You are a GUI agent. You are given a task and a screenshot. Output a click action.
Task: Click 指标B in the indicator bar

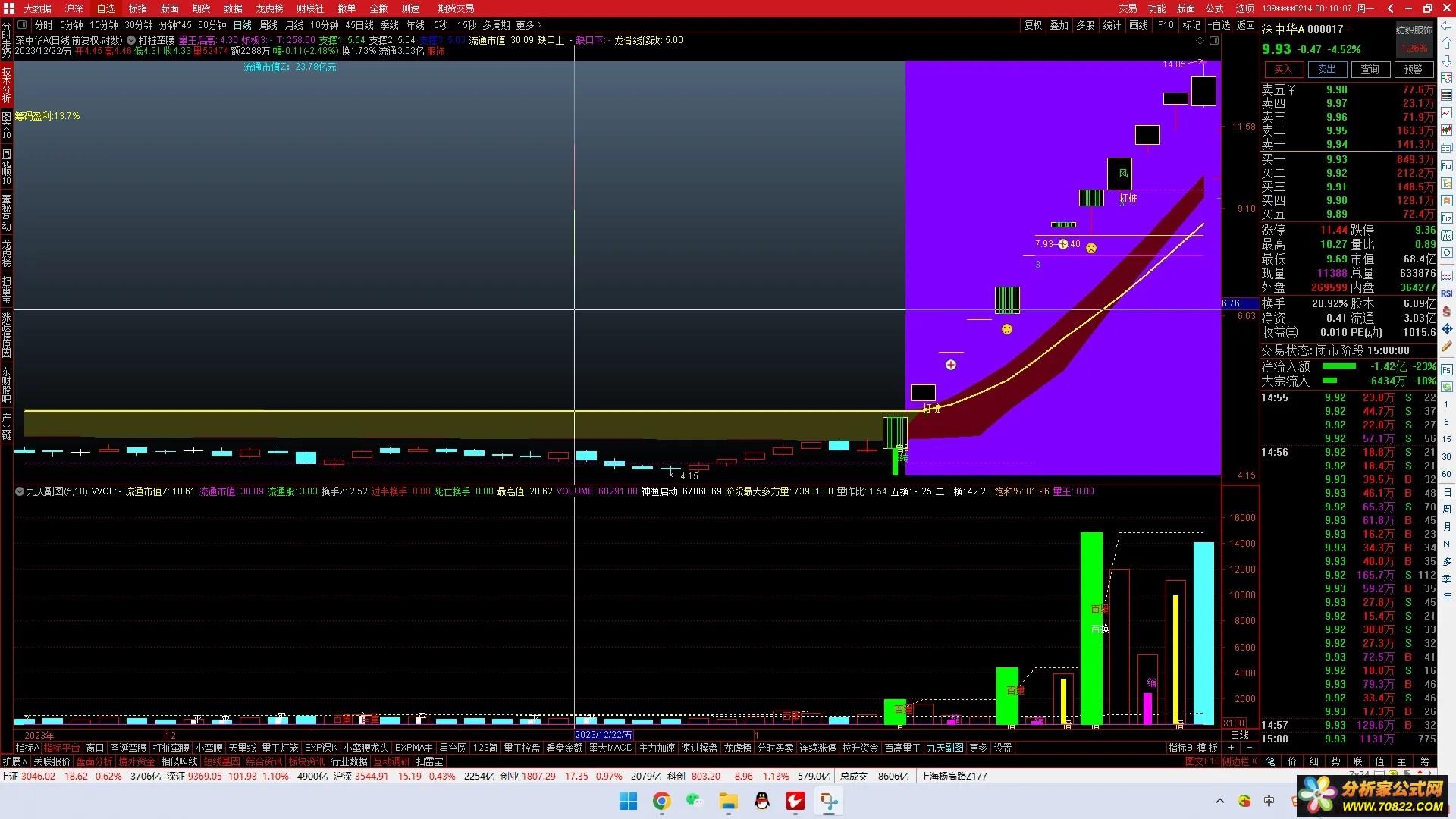[x=1180, y=748]
